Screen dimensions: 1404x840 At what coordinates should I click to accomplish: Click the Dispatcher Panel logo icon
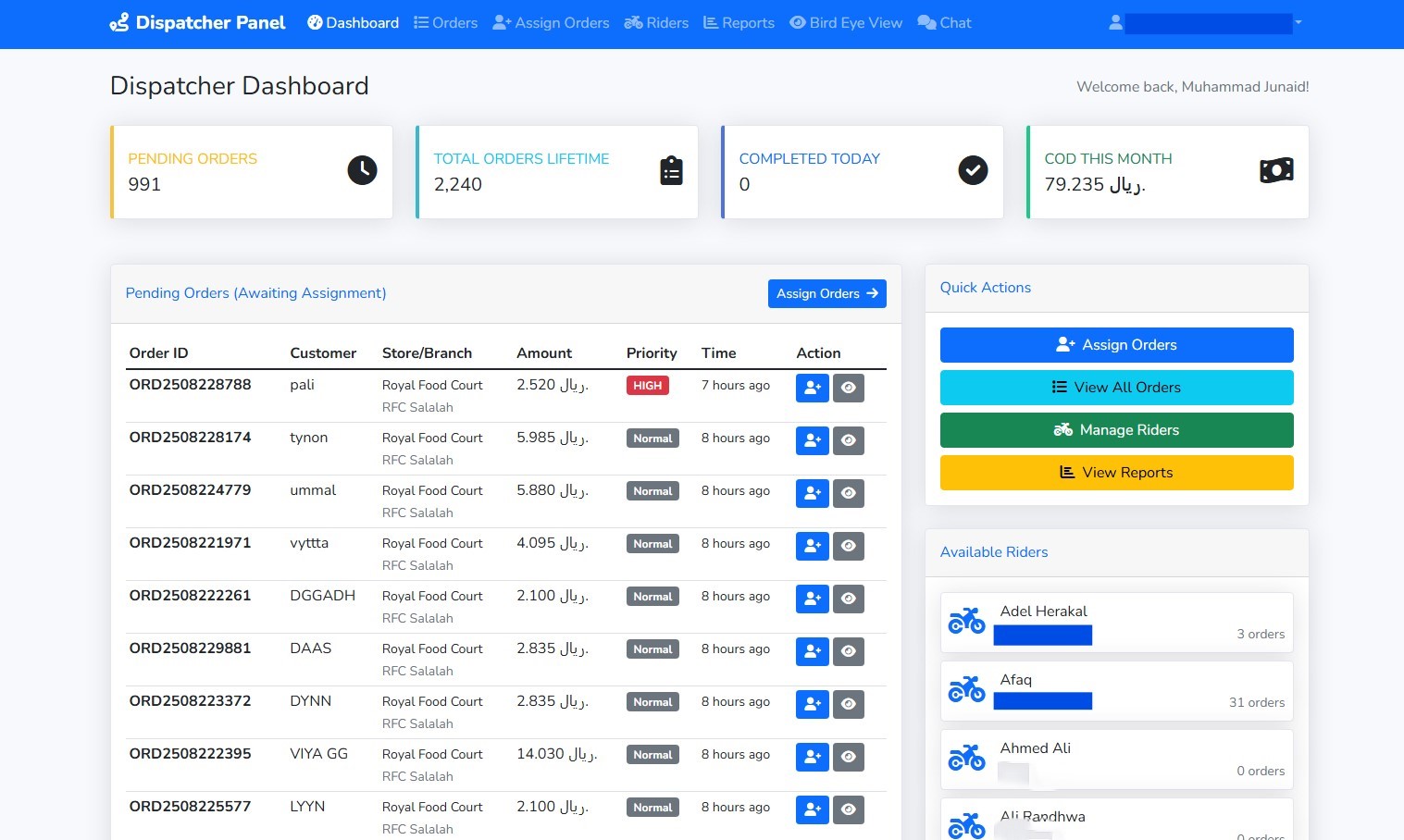[119, 23]
